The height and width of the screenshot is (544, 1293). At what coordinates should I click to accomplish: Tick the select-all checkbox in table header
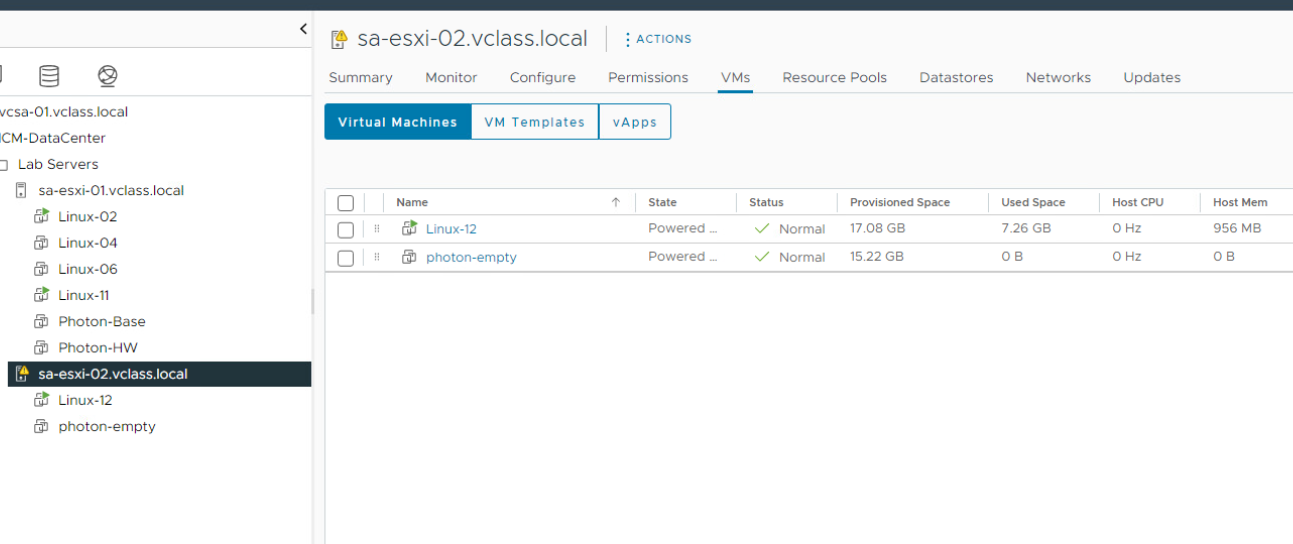click(346, 203)
